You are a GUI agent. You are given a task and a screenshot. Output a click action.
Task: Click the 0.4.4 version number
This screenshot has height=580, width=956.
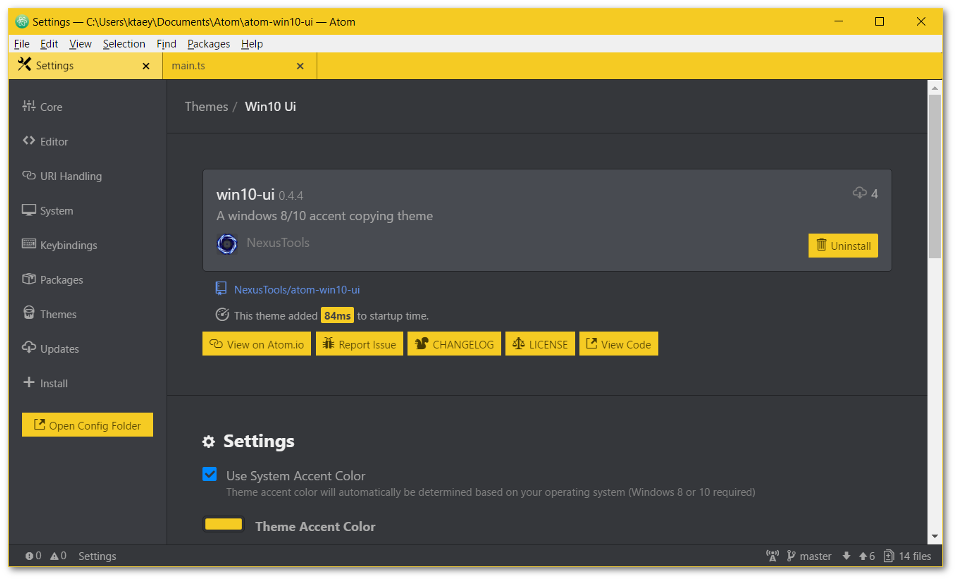pos(291,196)
